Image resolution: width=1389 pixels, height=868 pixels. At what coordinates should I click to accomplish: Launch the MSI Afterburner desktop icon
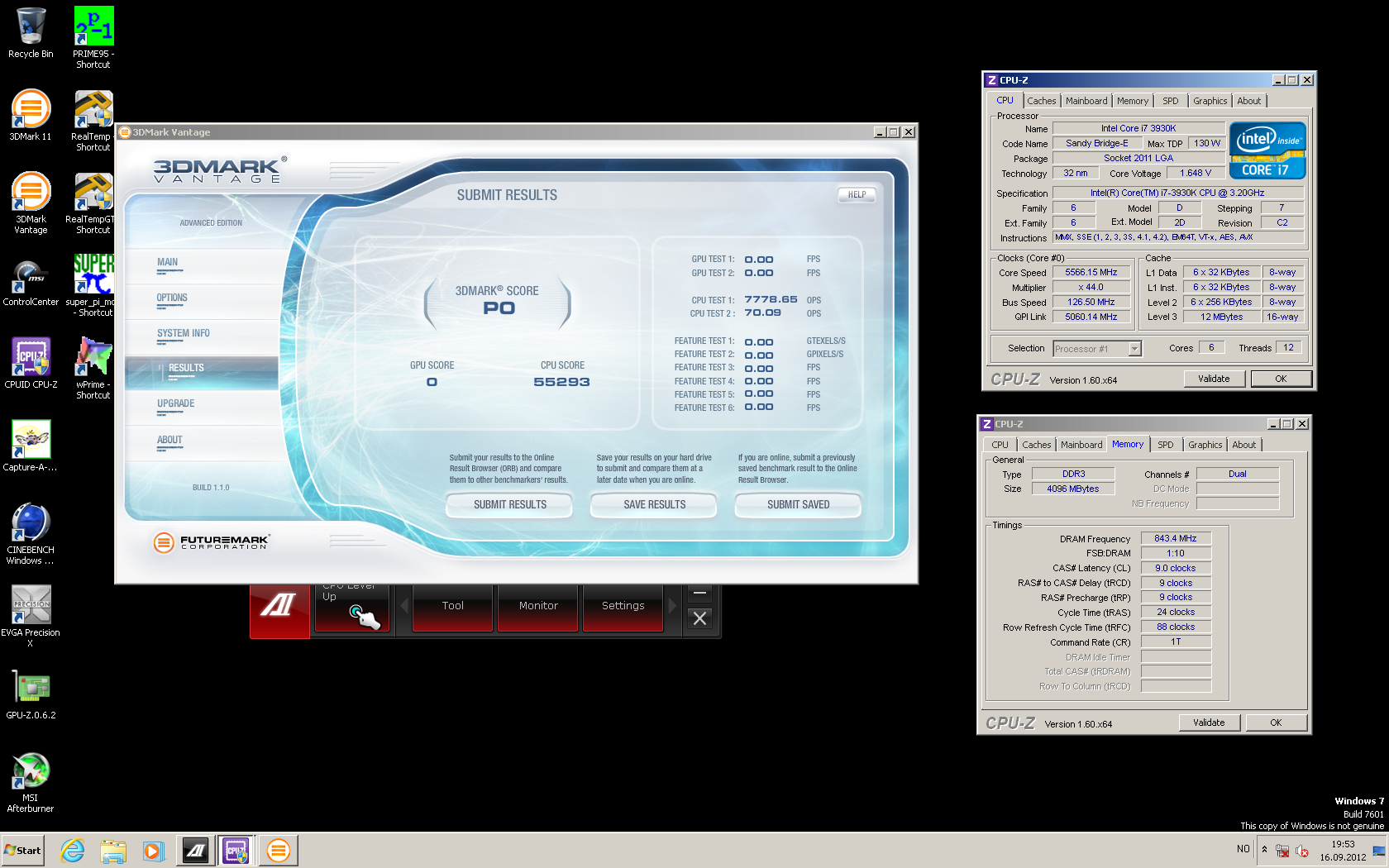pyautogui.click(x=31, y=781)
